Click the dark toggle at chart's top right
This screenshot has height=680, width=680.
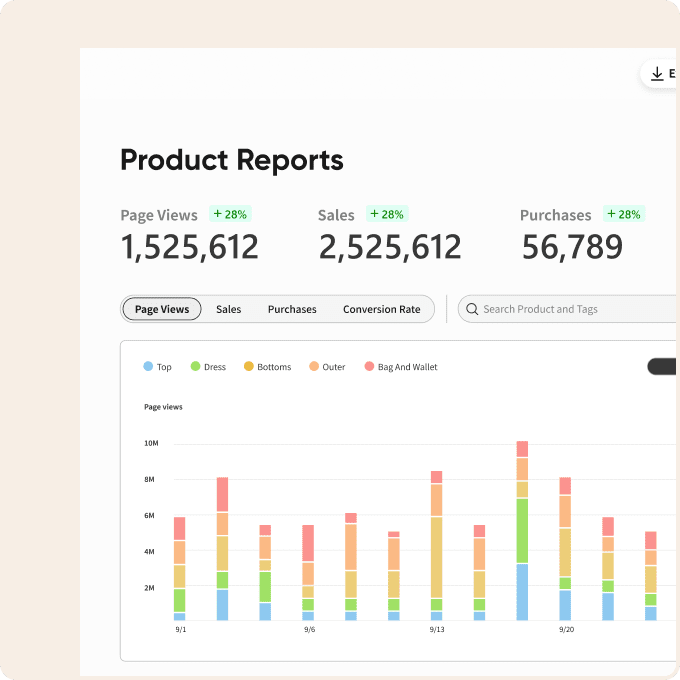click(662, 367)
